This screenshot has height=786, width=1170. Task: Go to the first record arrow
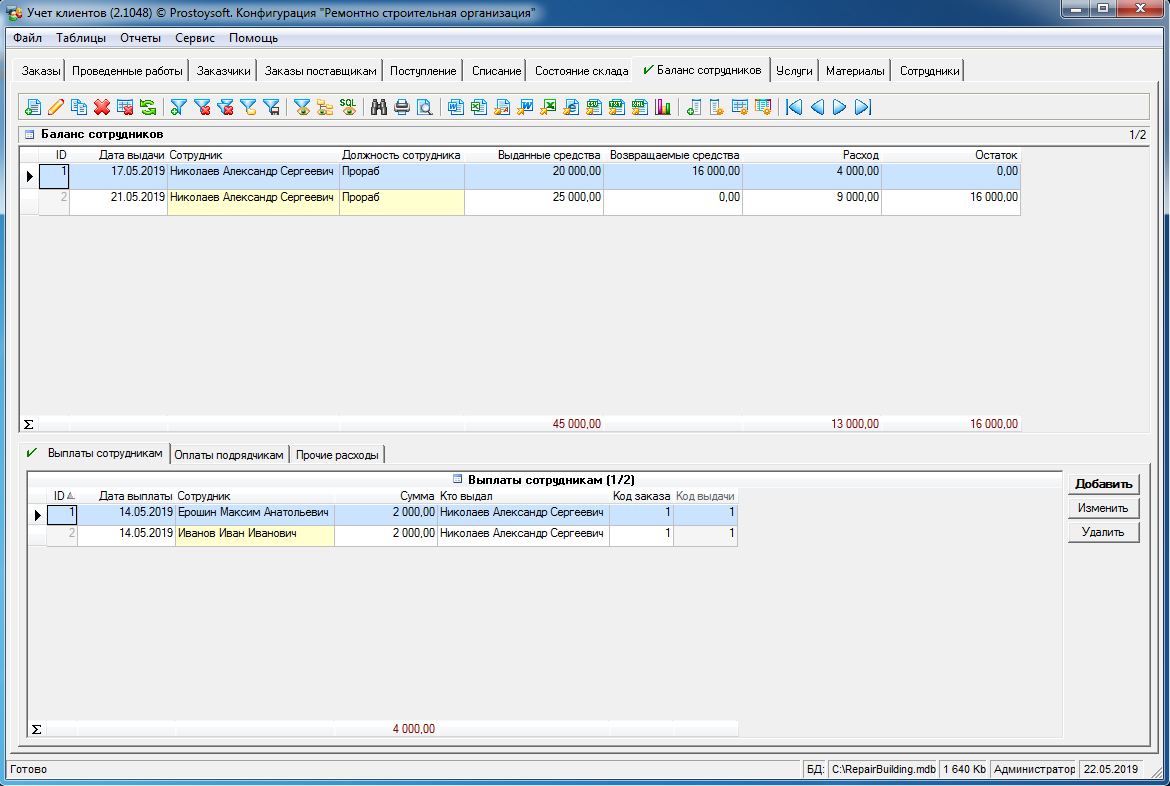pos(794,107)
